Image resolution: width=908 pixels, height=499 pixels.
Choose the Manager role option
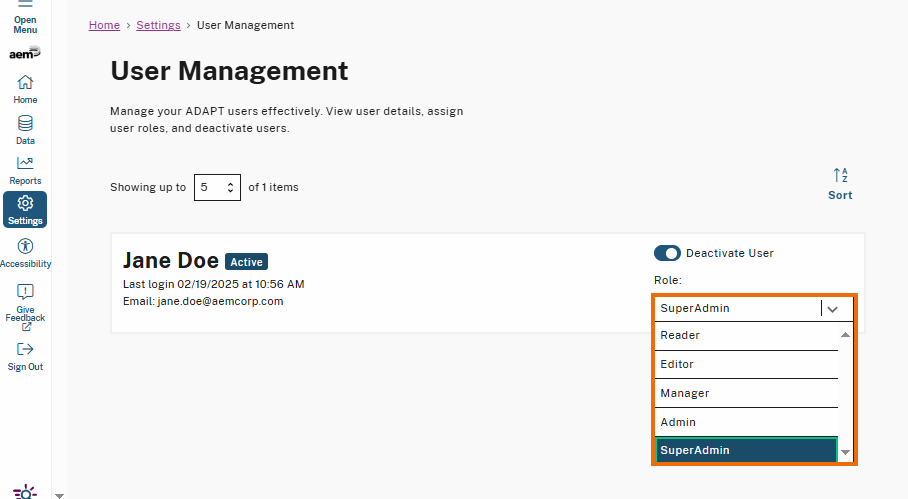point(746,394)
